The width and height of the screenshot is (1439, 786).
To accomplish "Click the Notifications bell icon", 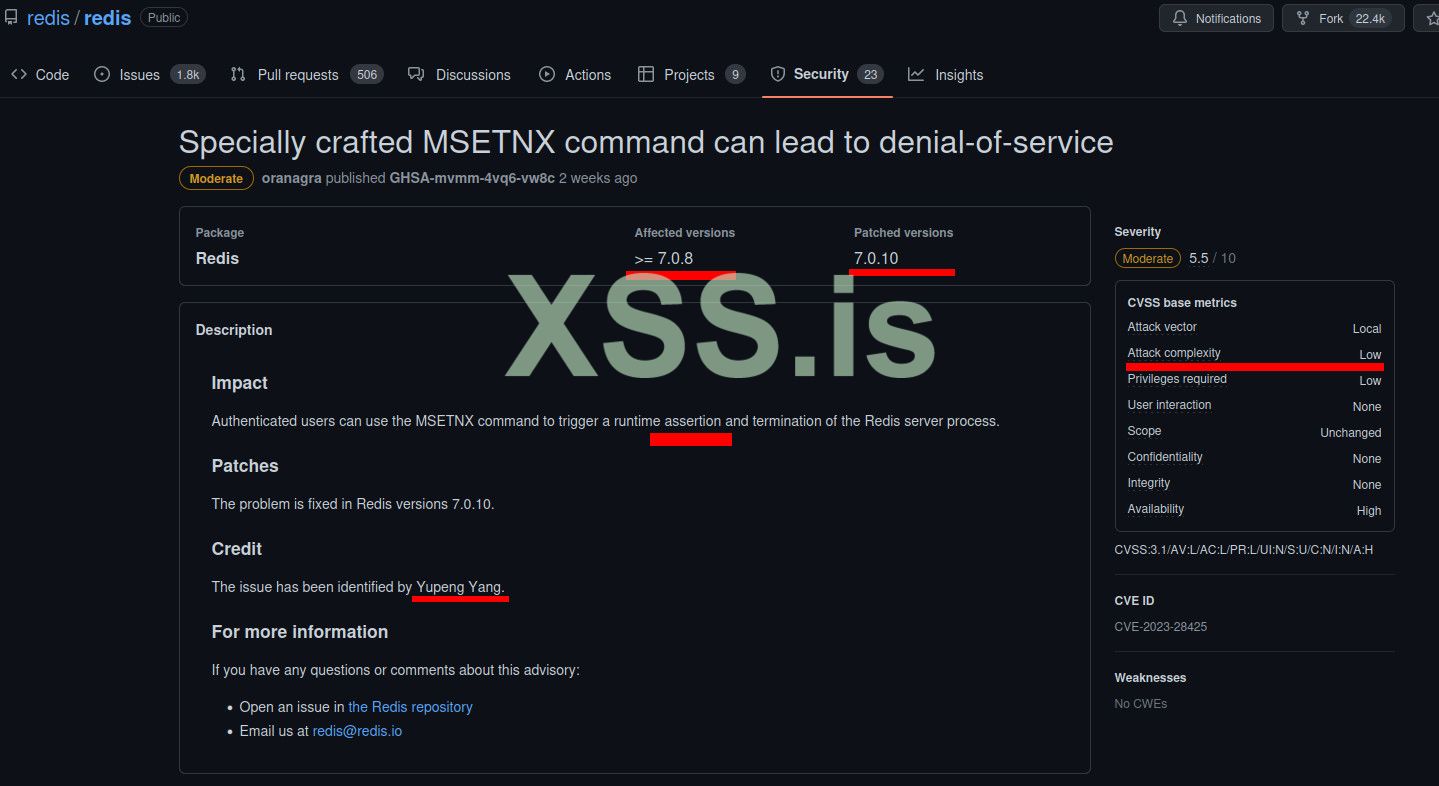I will pos(1180,19).
